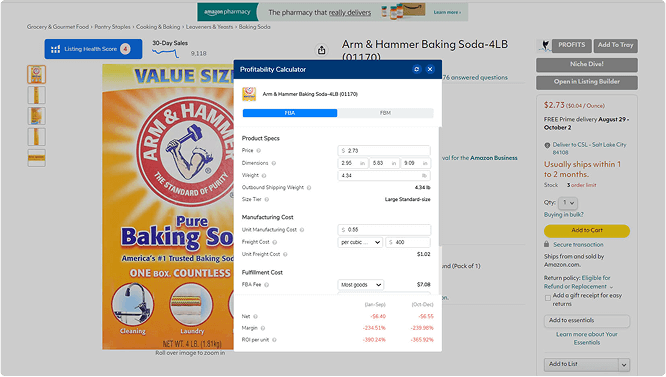Expand the Return policy chevron
Screen dimensions: 666x377
coord(611,287)
